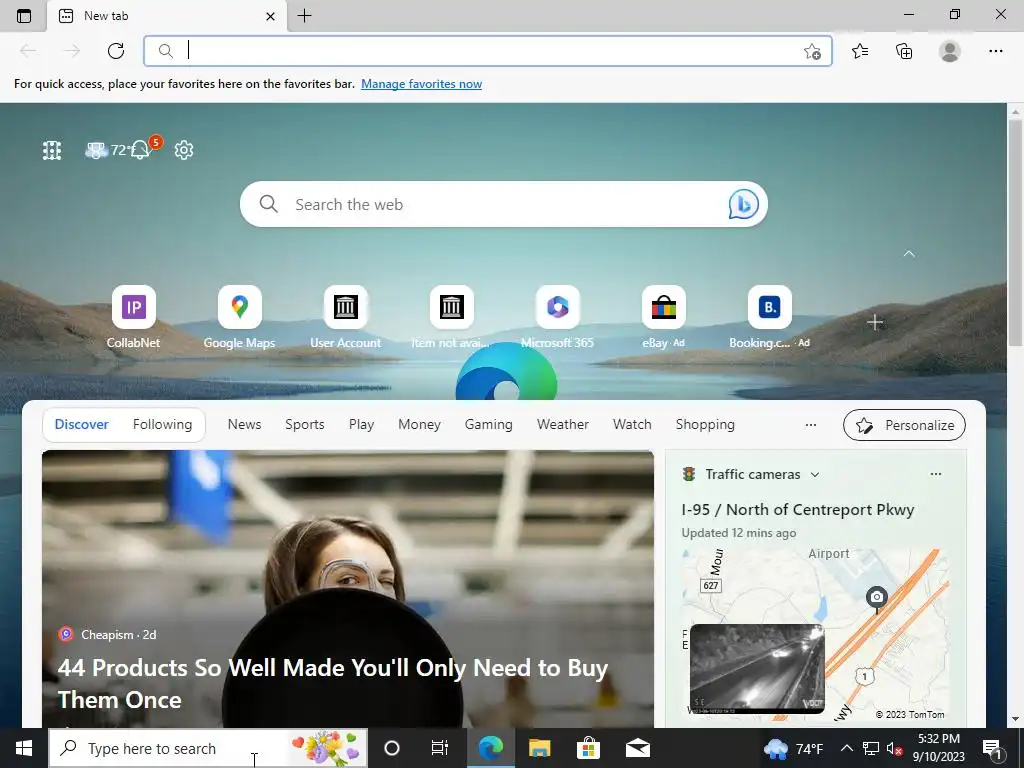The height and width of the screenshot is (768, 1024).
Task: Click the camera pin on the map
Action: tap(876, 599)
